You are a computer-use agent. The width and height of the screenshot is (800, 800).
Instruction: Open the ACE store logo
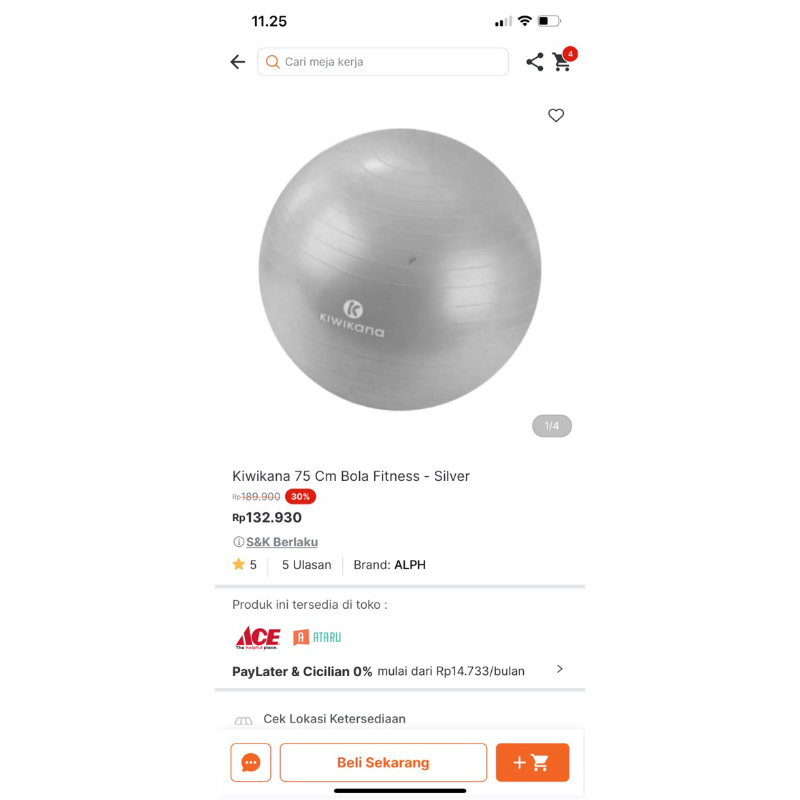[258, 637]
